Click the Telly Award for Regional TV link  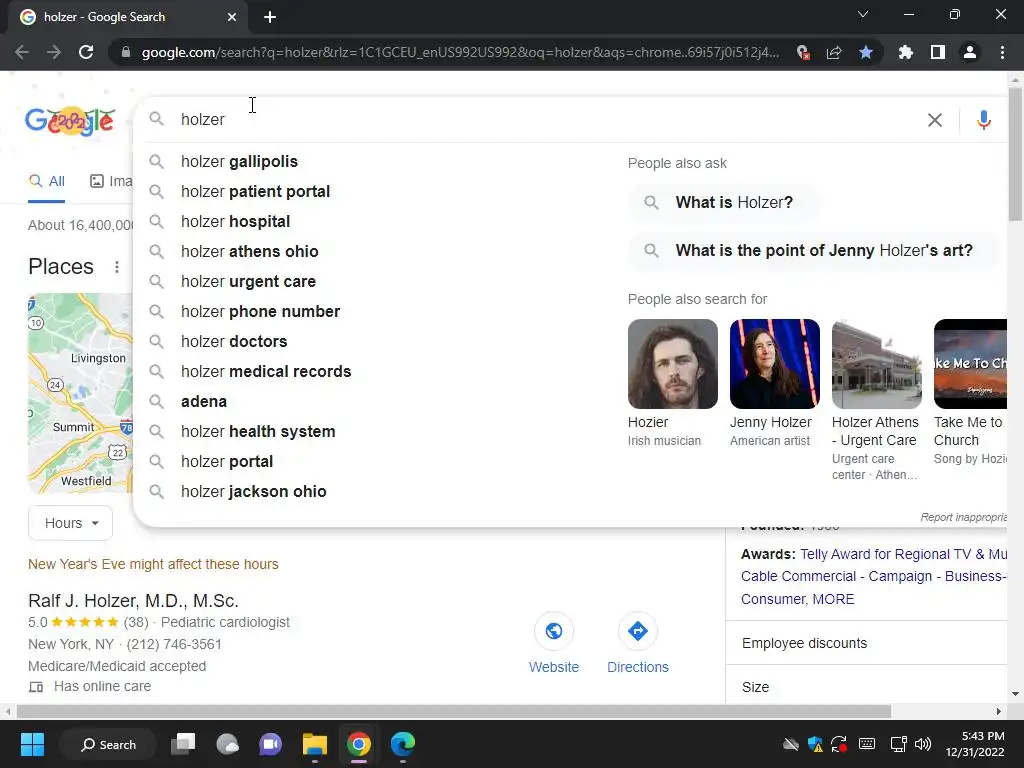coord(903,554)
